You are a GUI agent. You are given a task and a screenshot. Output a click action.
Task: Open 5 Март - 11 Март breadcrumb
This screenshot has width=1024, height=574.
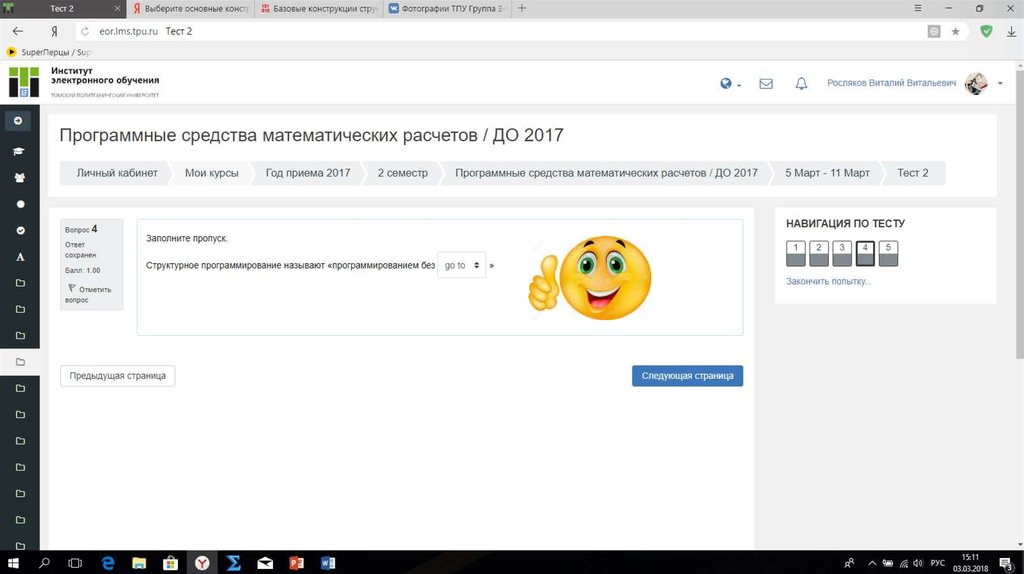(x=827, y=173)
